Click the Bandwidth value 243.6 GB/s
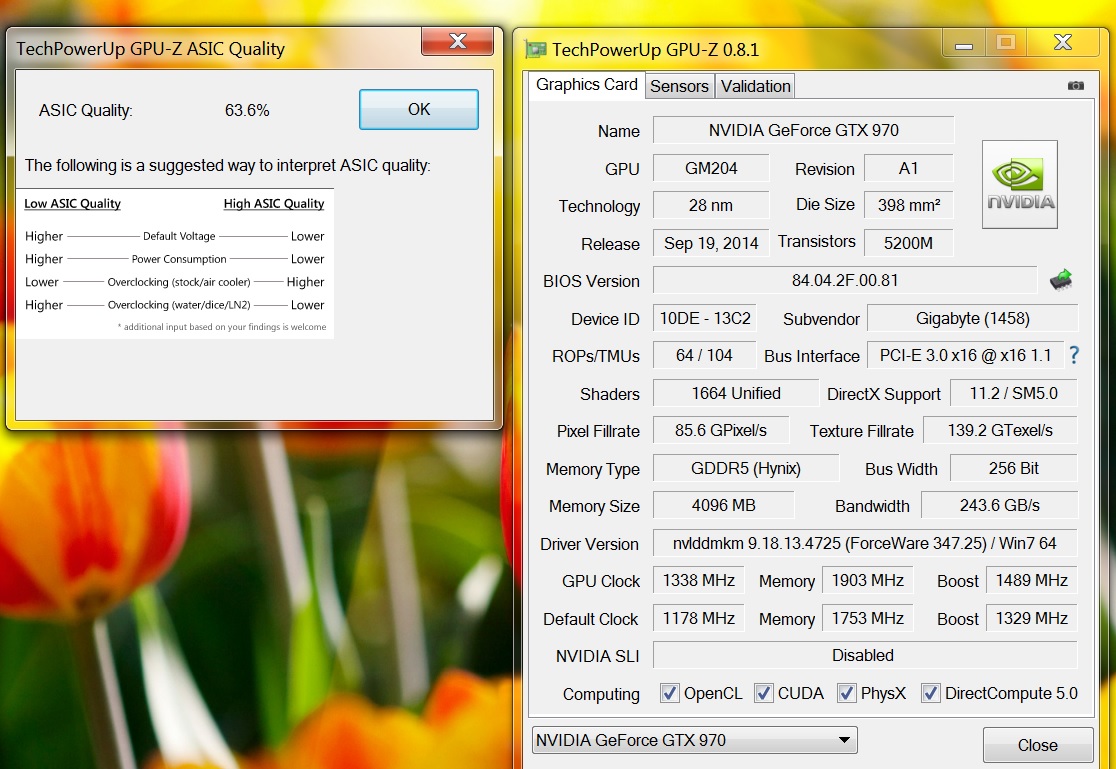 coord(999,506)
